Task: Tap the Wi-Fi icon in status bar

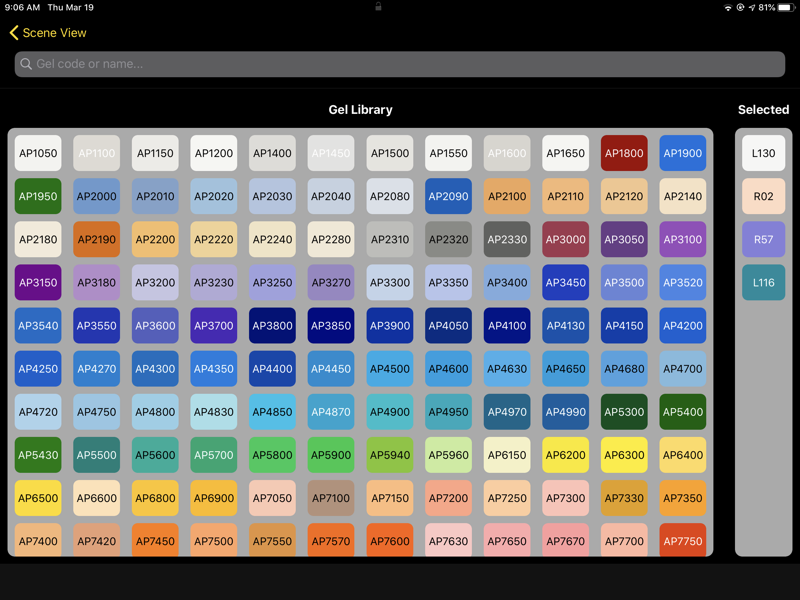Action: 727,7
